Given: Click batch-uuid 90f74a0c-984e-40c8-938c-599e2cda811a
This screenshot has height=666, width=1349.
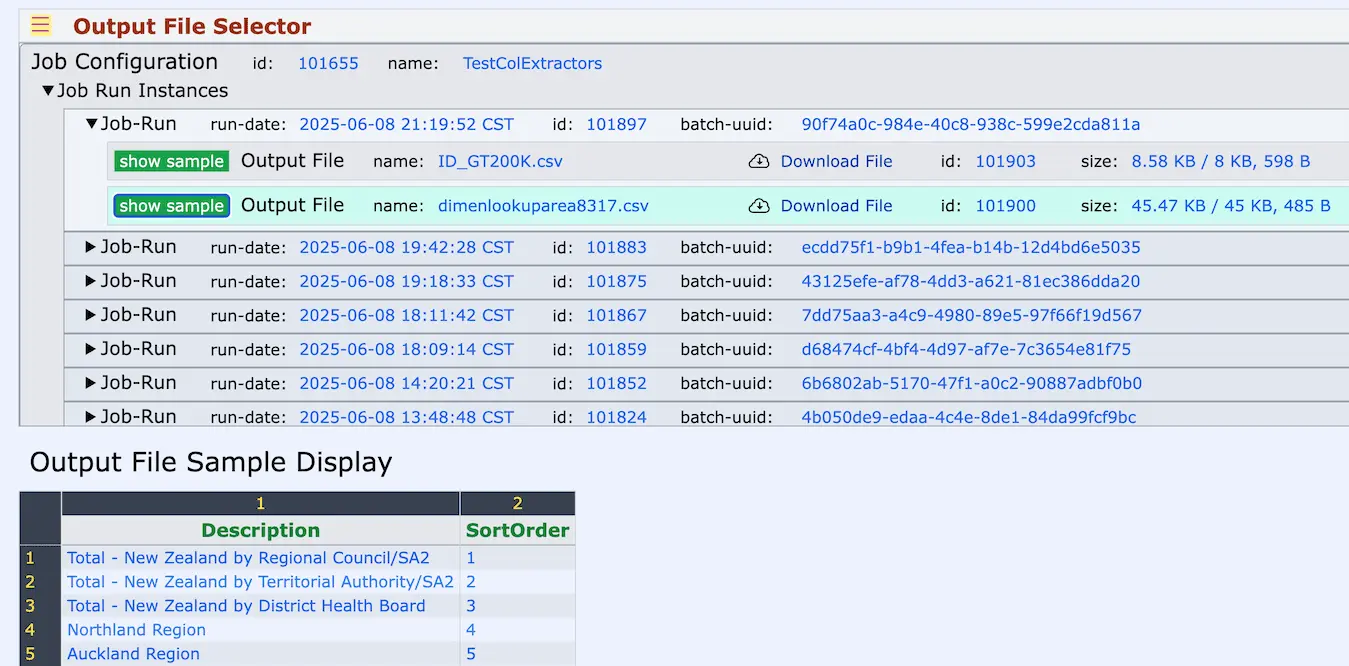Looking at the screenshot, I should [971, 125].
